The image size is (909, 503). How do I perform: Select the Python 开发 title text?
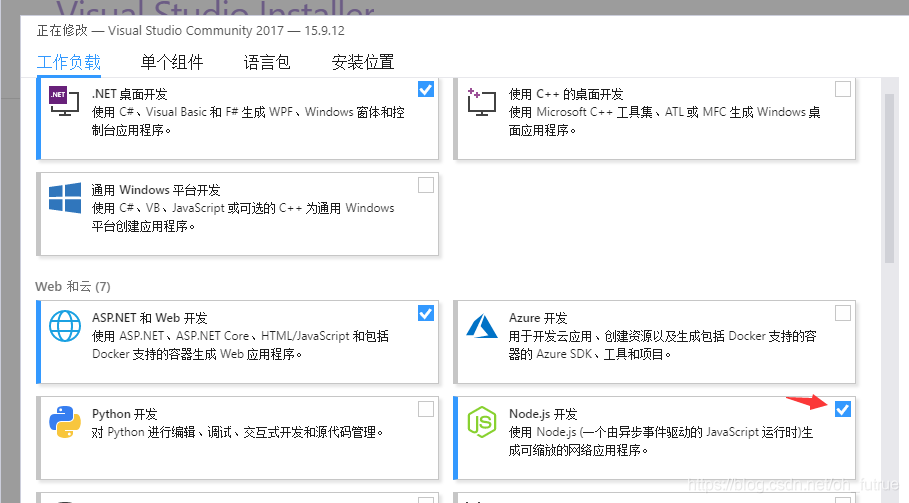[x=125, y=414]
